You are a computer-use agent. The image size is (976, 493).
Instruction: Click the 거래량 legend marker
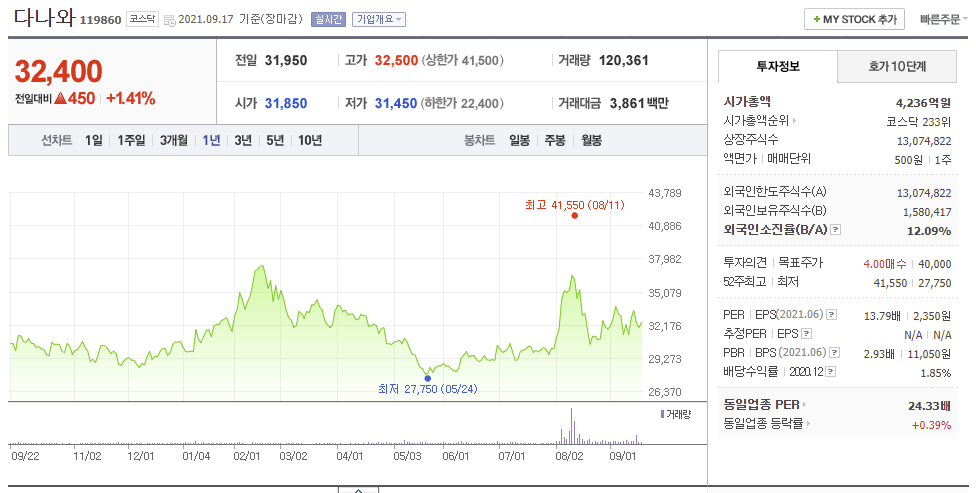[x=662, y=414]
